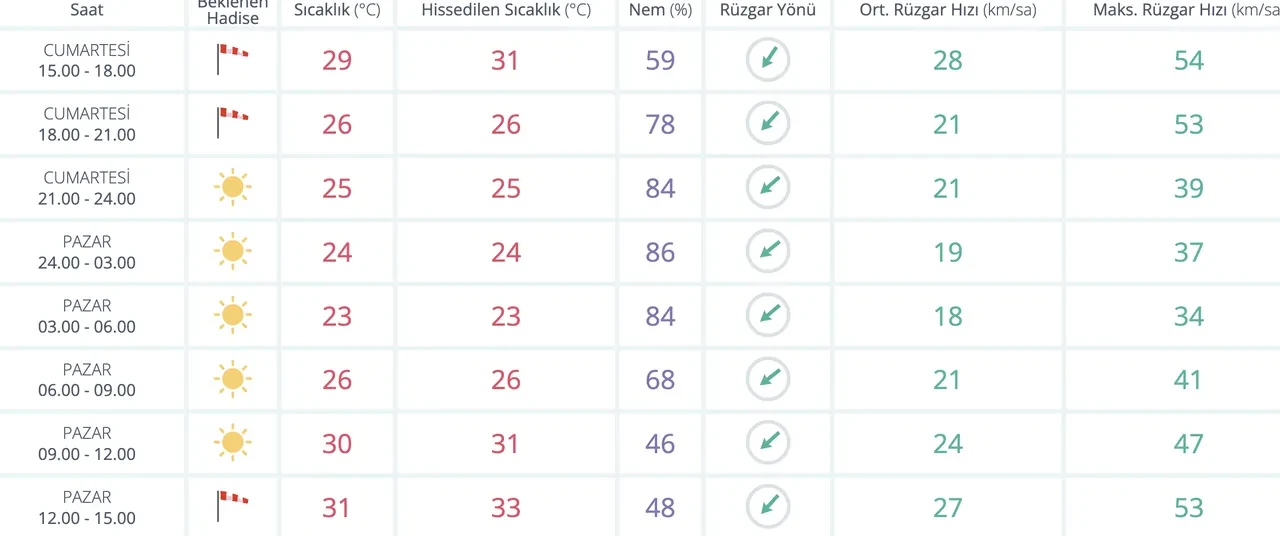Click the windsock icon for Pazar 12.00 - 15.00
Screen dimensions: 1280x536
[x=232, y=507]
